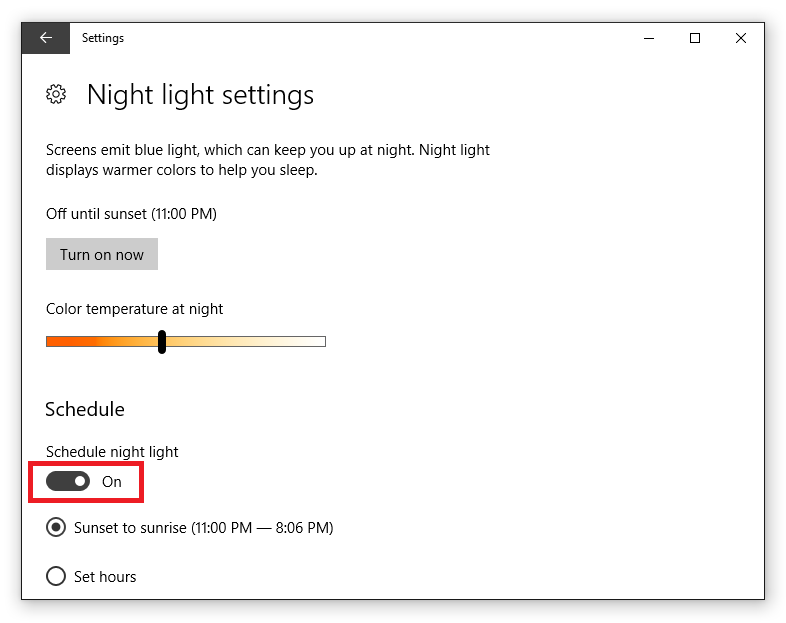Minimize the Settings window
The width and height of the screenshot is (786, 623).
649,38
